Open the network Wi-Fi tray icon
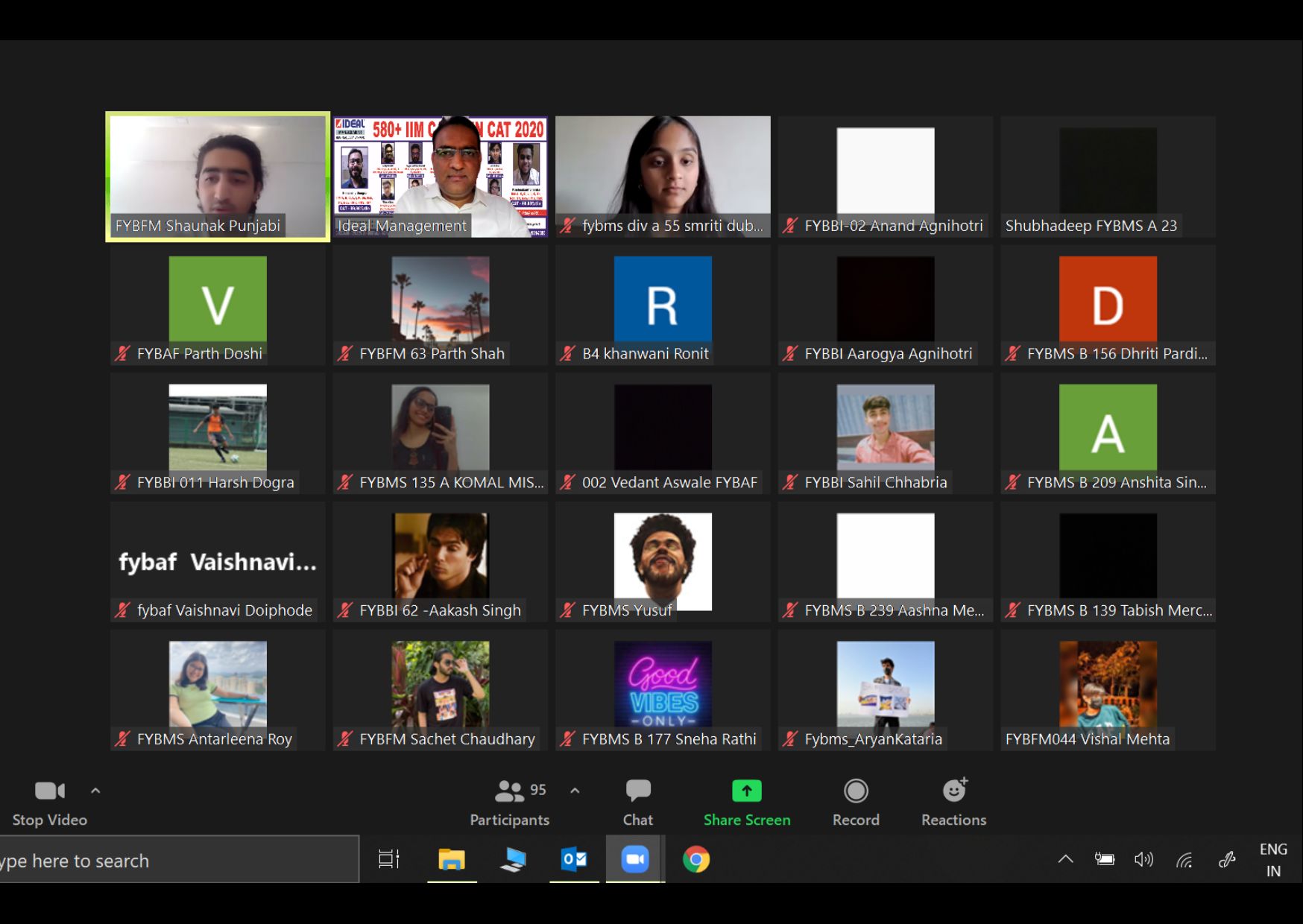The image size is (1303, 924). pos(1184,860)
